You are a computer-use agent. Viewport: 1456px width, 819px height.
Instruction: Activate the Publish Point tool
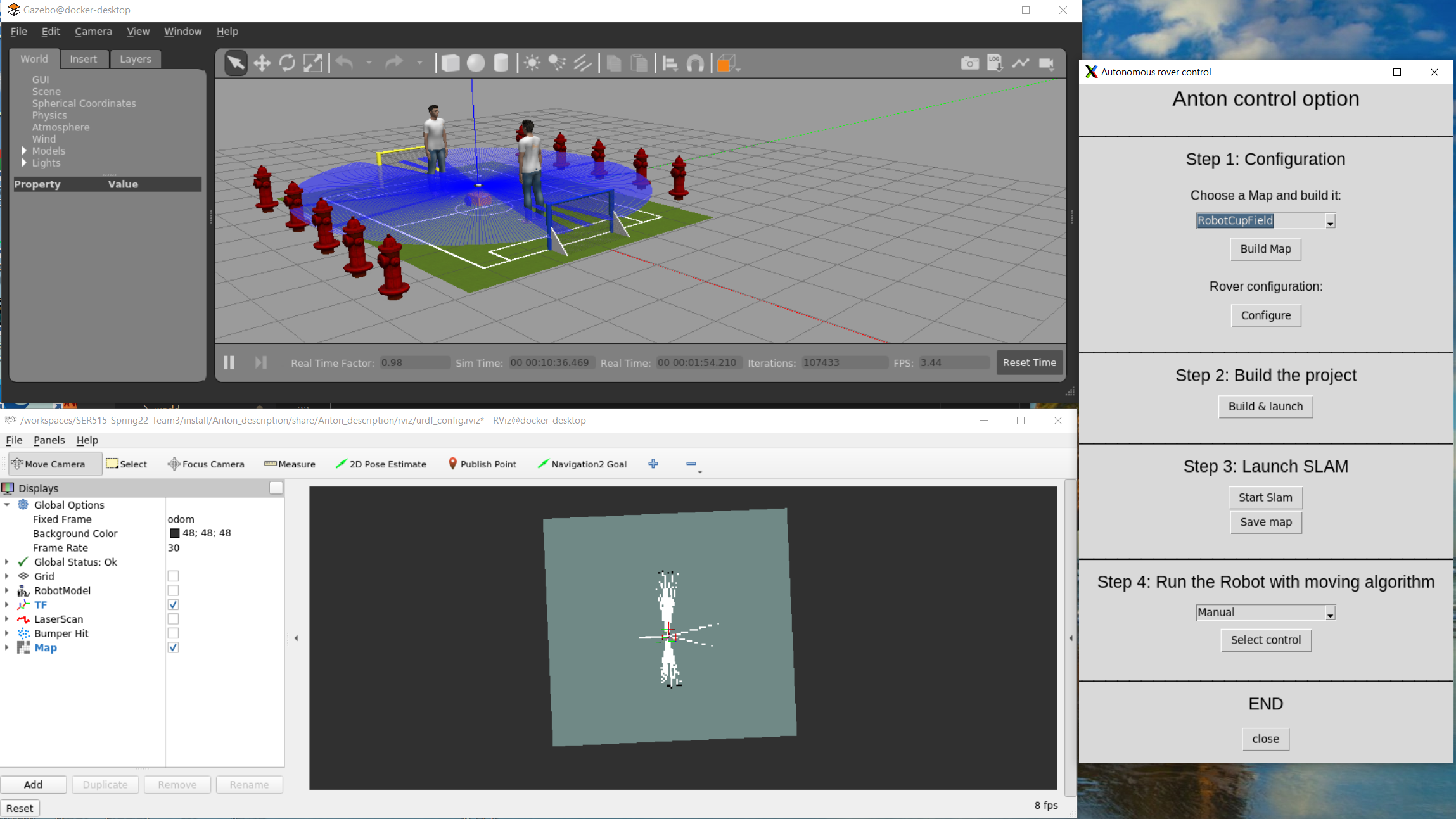482,464
